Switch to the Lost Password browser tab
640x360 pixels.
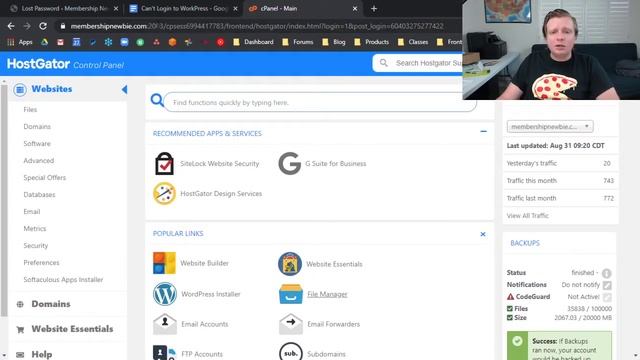point(64,9)
